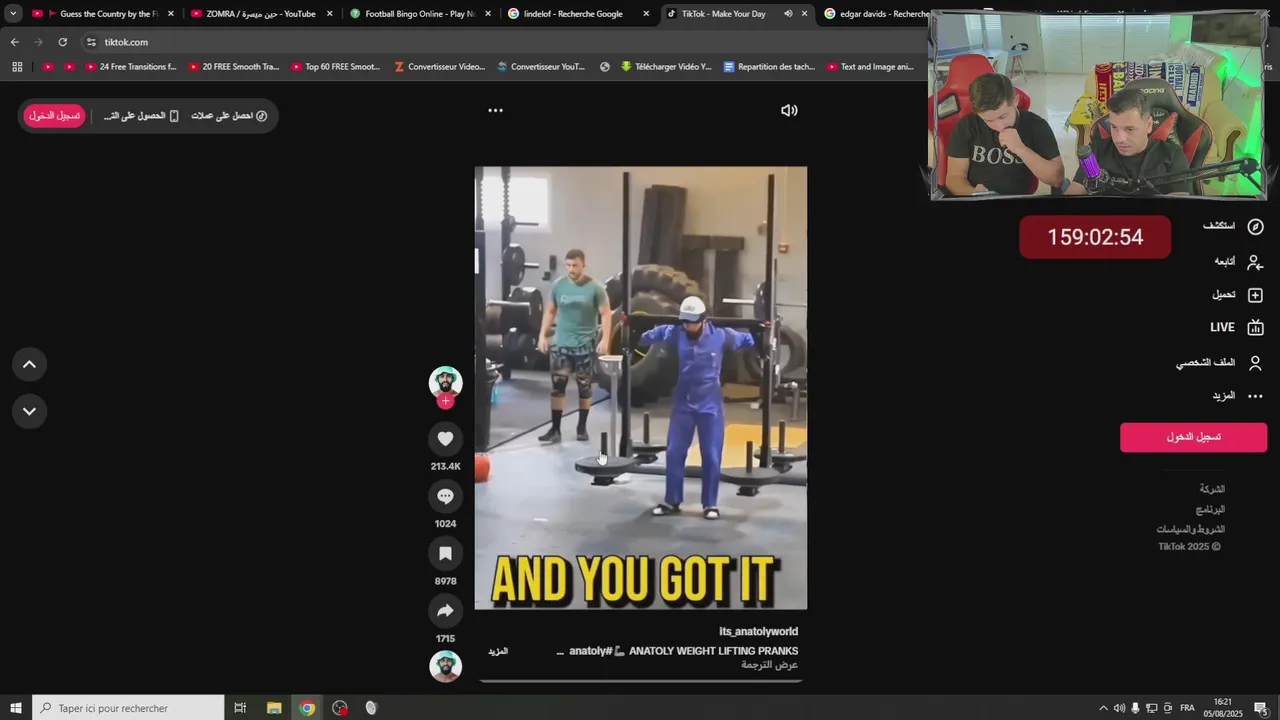Switch to lindelof Recherche Google tab
This screenshot has width=1280, height=720.
577,14
